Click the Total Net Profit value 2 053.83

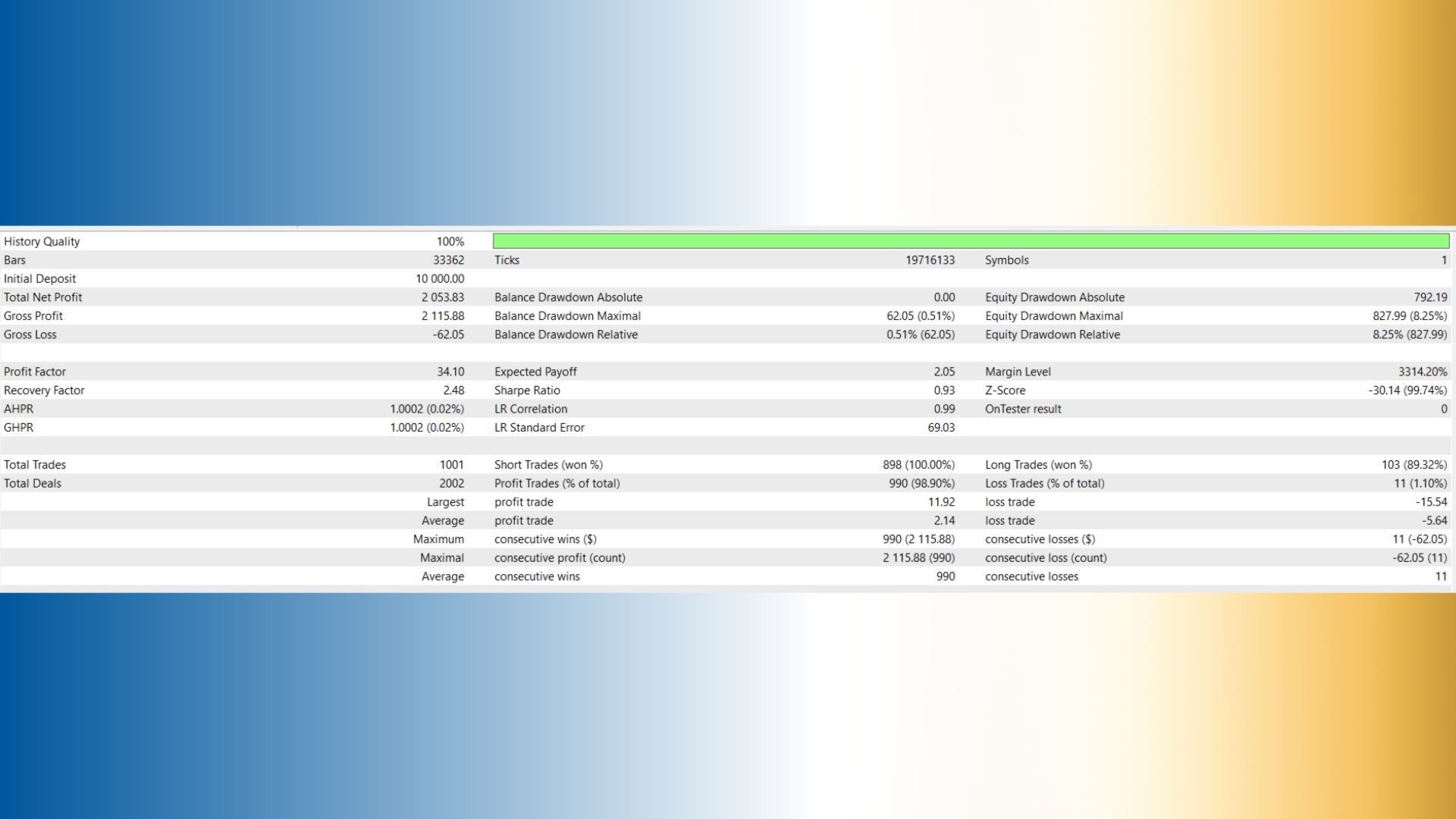coord(443,297)
